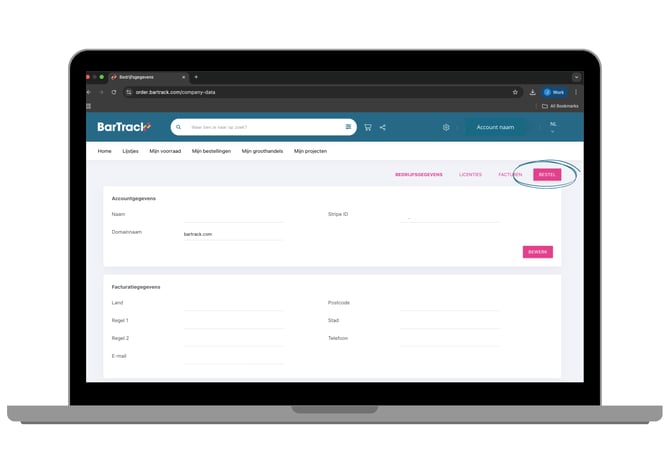The width and height of the screenshot is (670, 473).
Task: Focus the product search field
Action: point(265,127)
